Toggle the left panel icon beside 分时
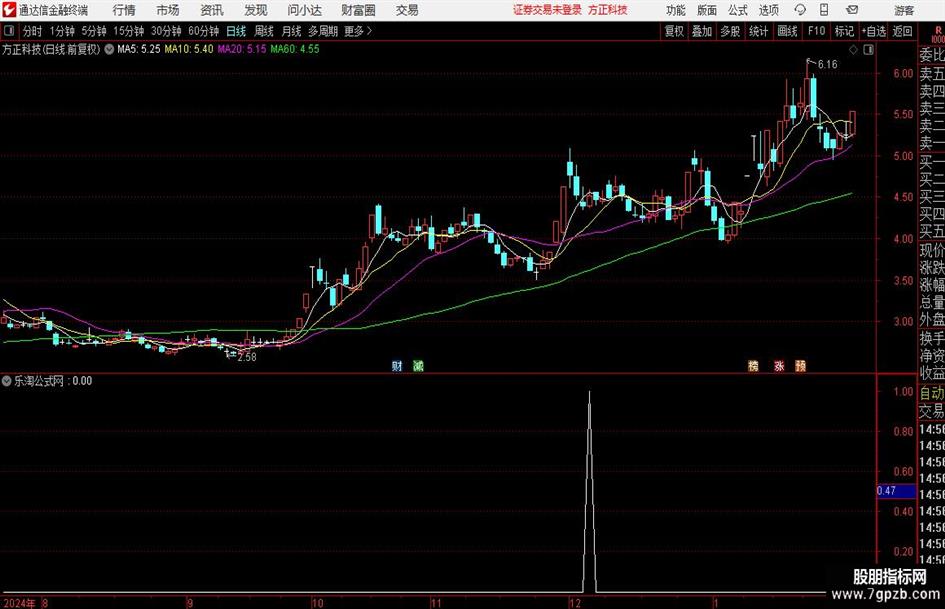This screenshot has width=945, height=609. (9, 31)
